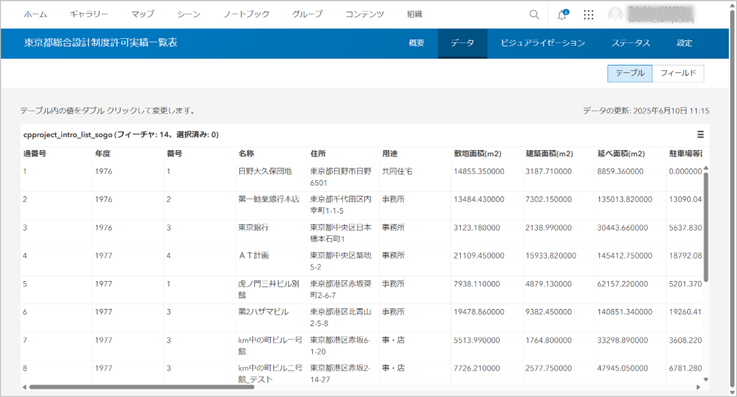This screenshot has width=737, height=397.
Task: Open ノートブック in top navigation
Action: coord(246,14)
